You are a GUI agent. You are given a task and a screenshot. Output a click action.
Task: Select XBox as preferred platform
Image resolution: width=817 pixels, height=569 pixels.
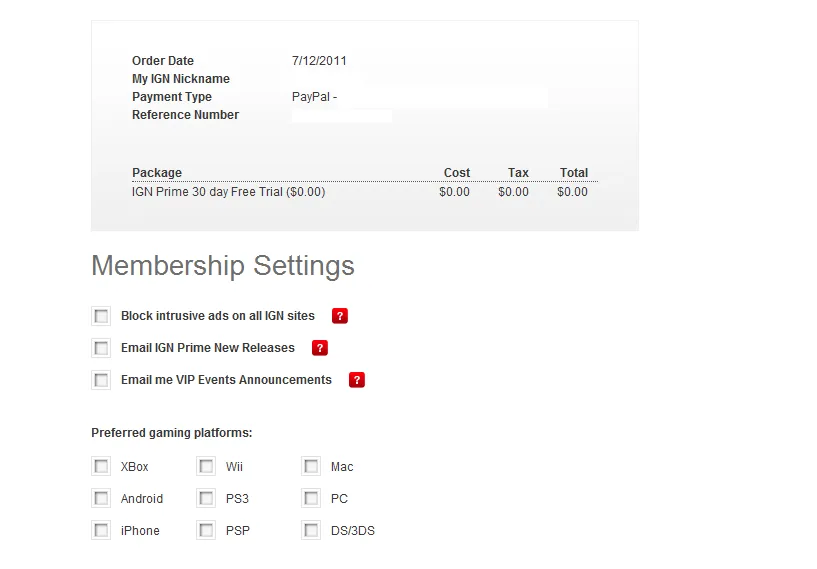101,466
